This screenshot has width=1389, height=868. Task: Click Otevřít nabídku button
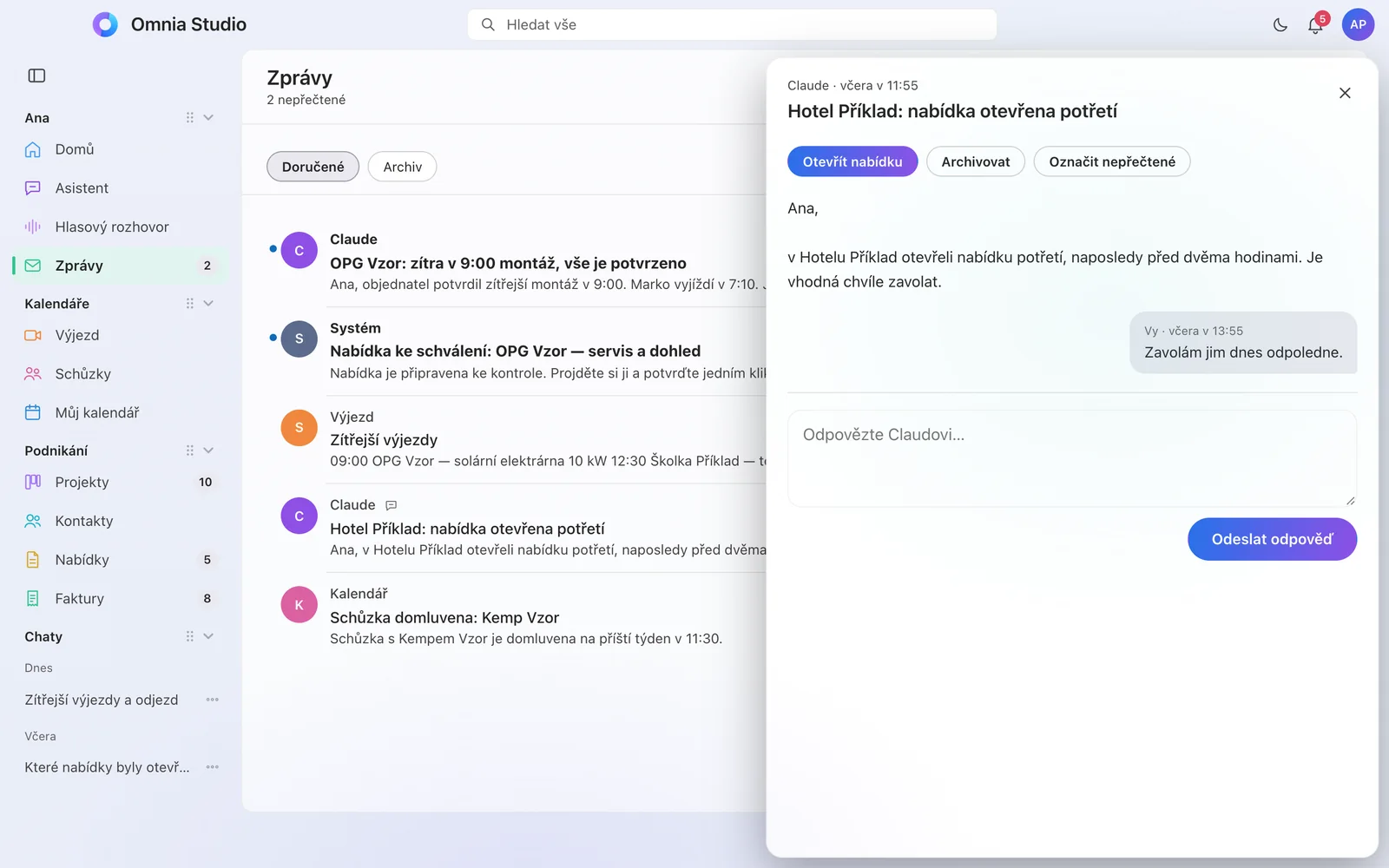pyautogui.click(x=852, y=161)
